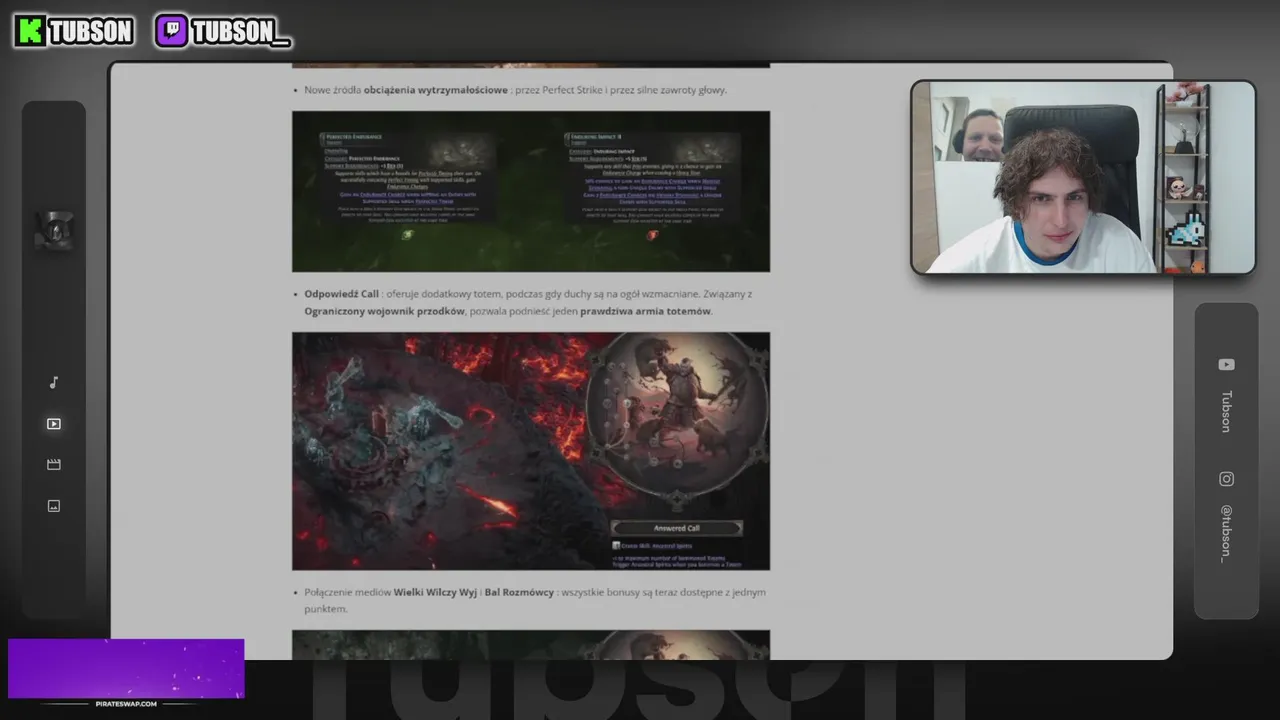Open the image gallery icon in left sidebar

(x=54, y=506)
